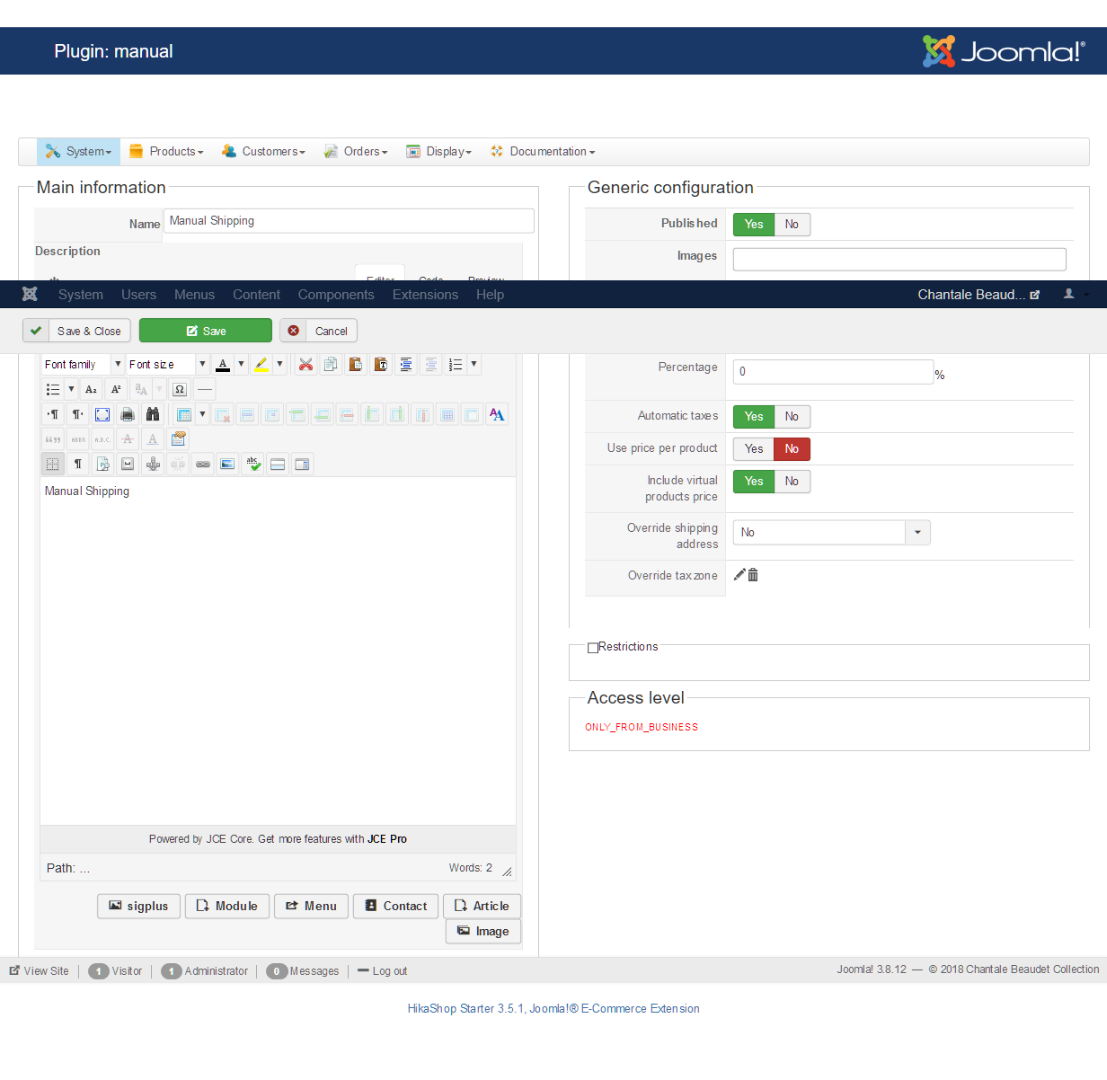1107x1080 pixels.
Task: Set Published to No
Action: pos(792,224)
